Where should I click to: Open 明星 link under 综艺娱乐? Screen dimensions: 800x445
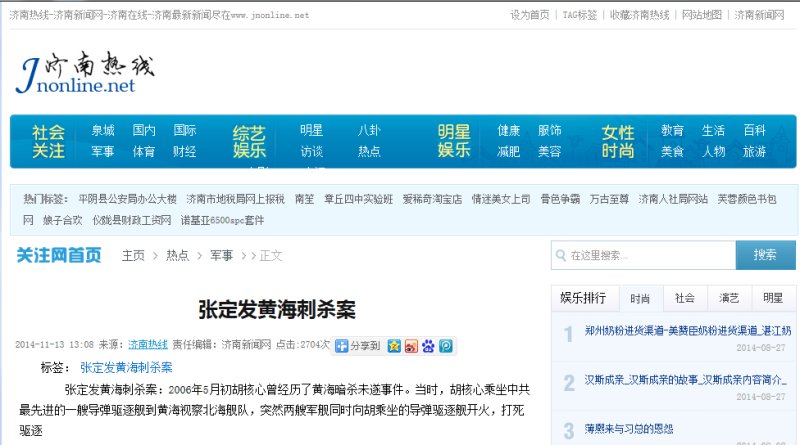tap(311, 131)
